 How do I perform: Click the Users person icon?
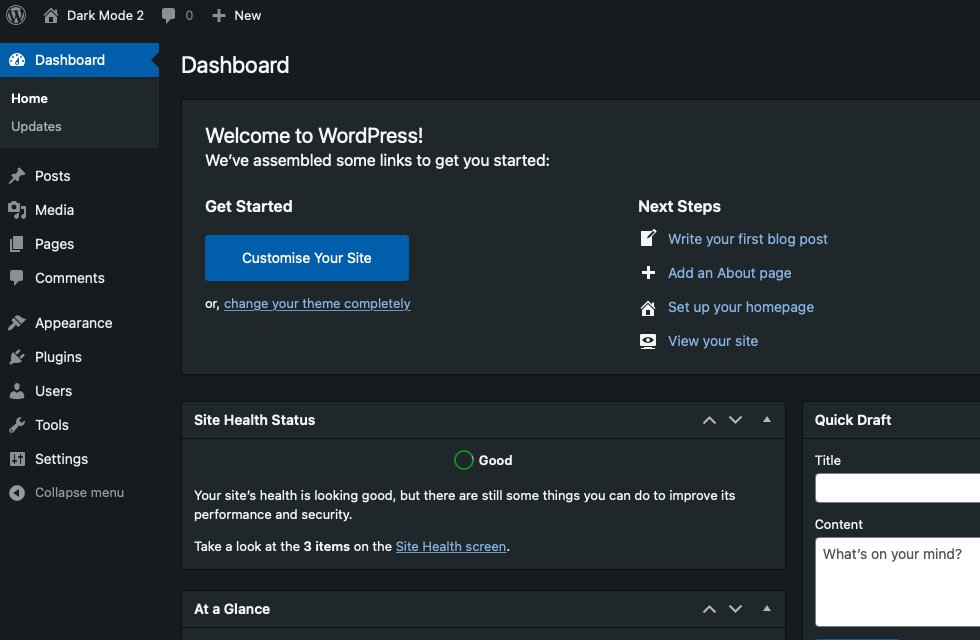coord(17,391)
